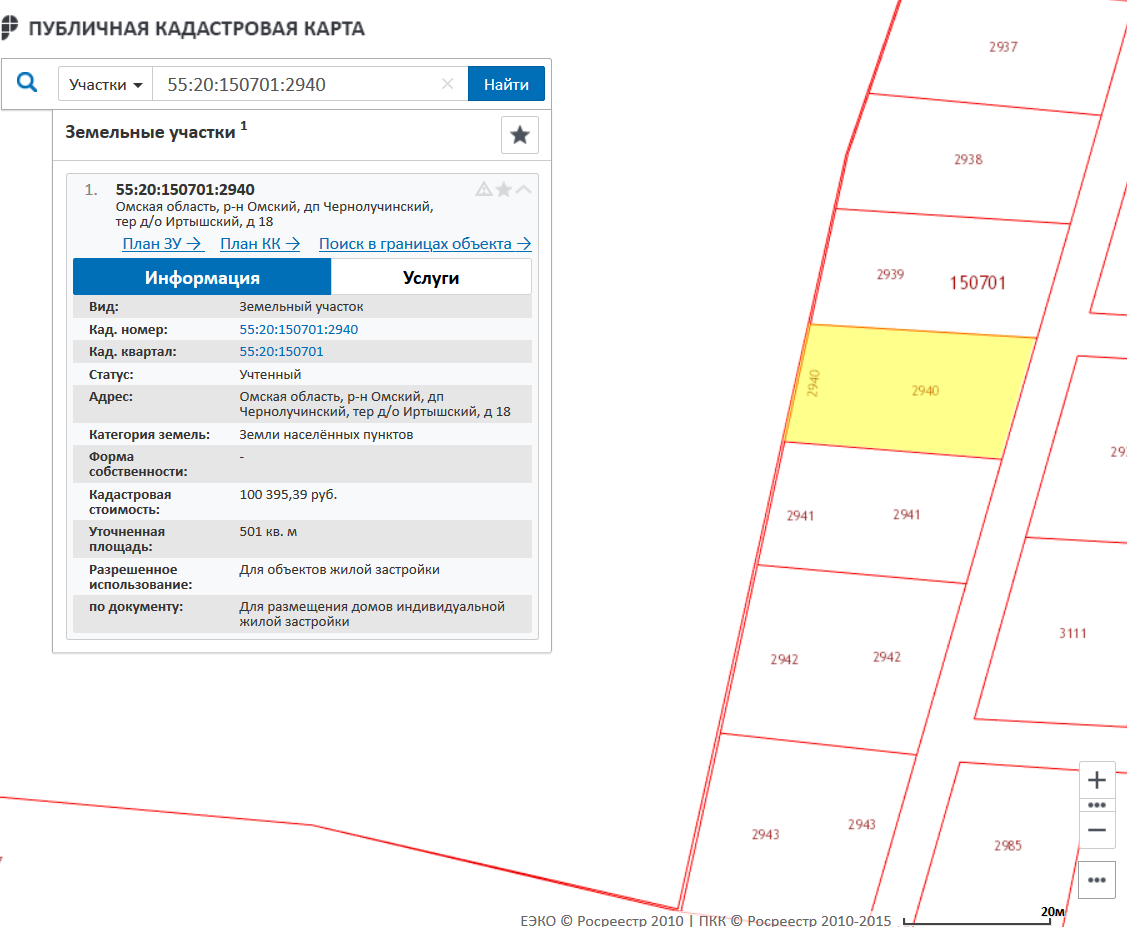Zoom in the map with plus button

[x=1097, y=780]
